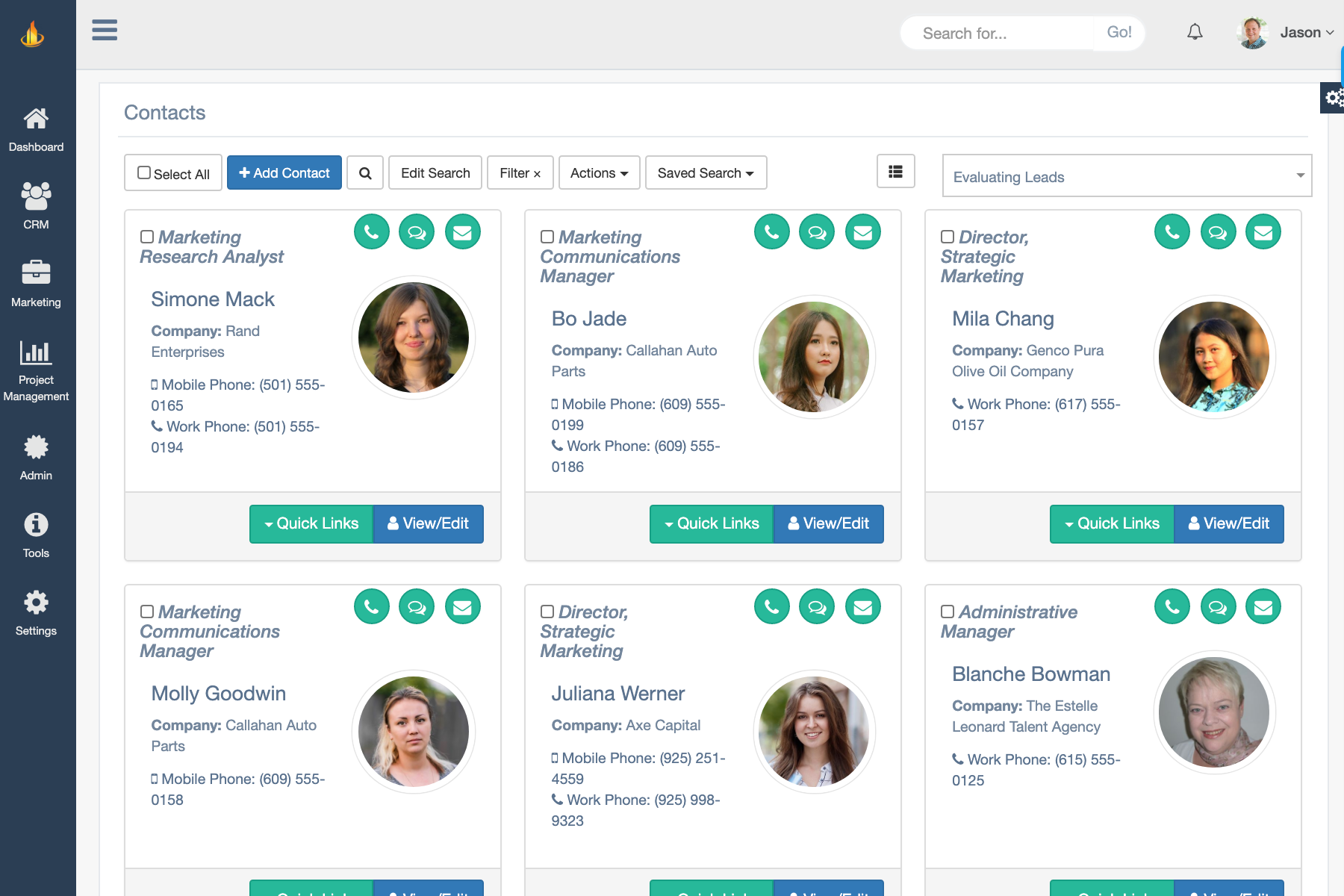Switch to list view icon

895,172
